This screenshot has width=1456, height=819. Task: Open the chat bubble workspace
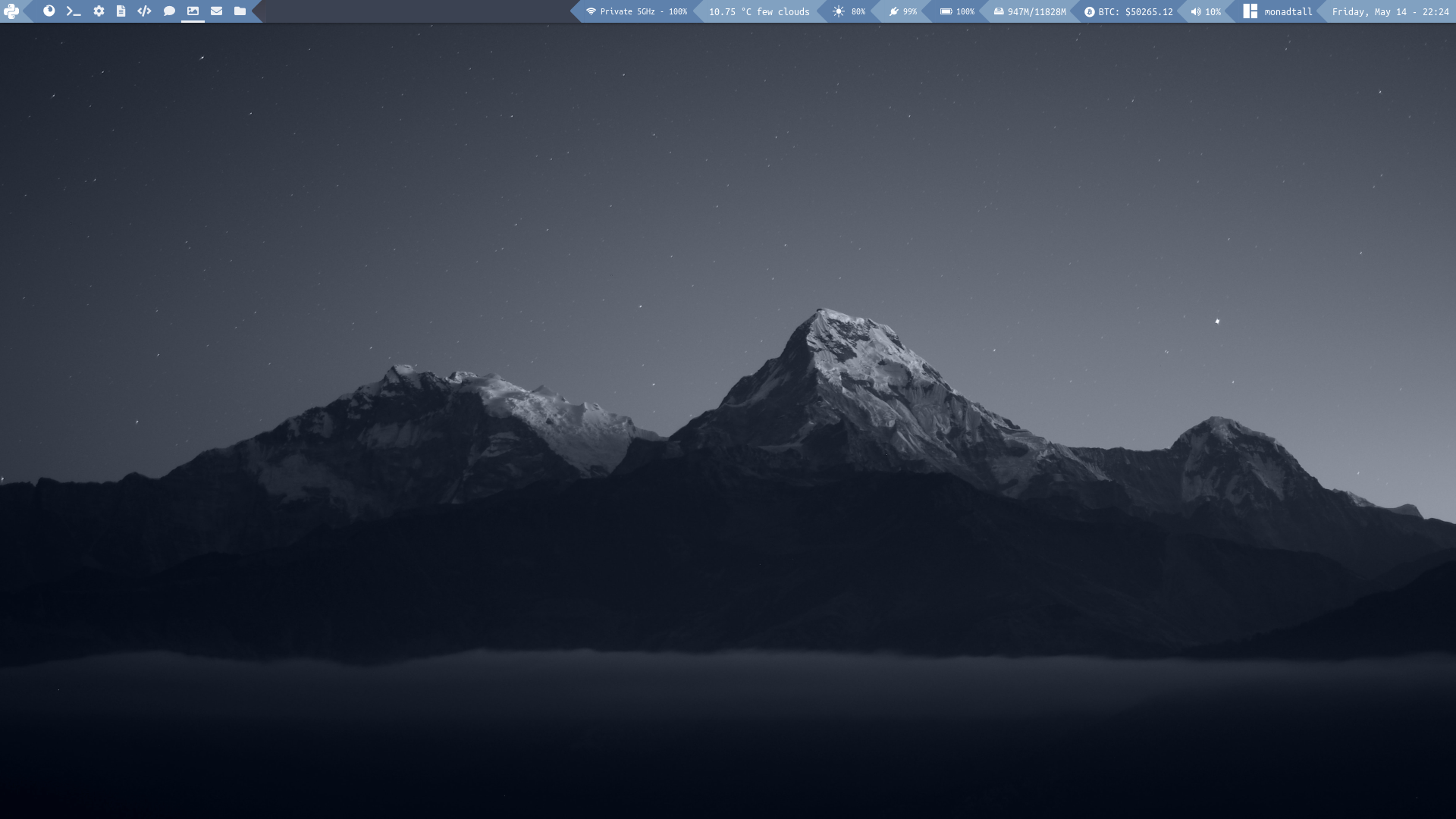[x=169, y=11]
